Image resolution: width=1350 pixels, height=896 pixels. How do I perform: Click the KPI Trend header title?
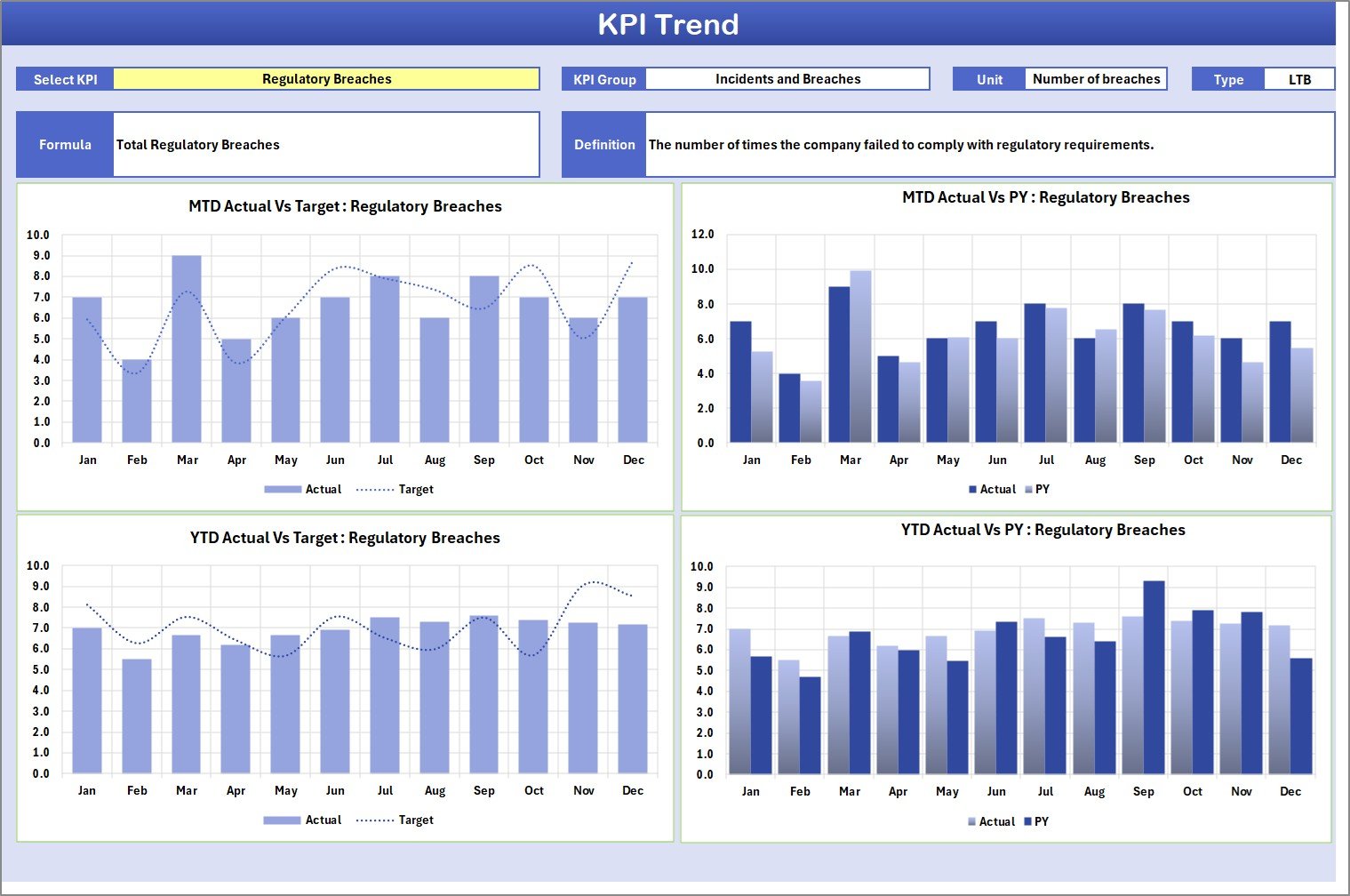(668, 24)
